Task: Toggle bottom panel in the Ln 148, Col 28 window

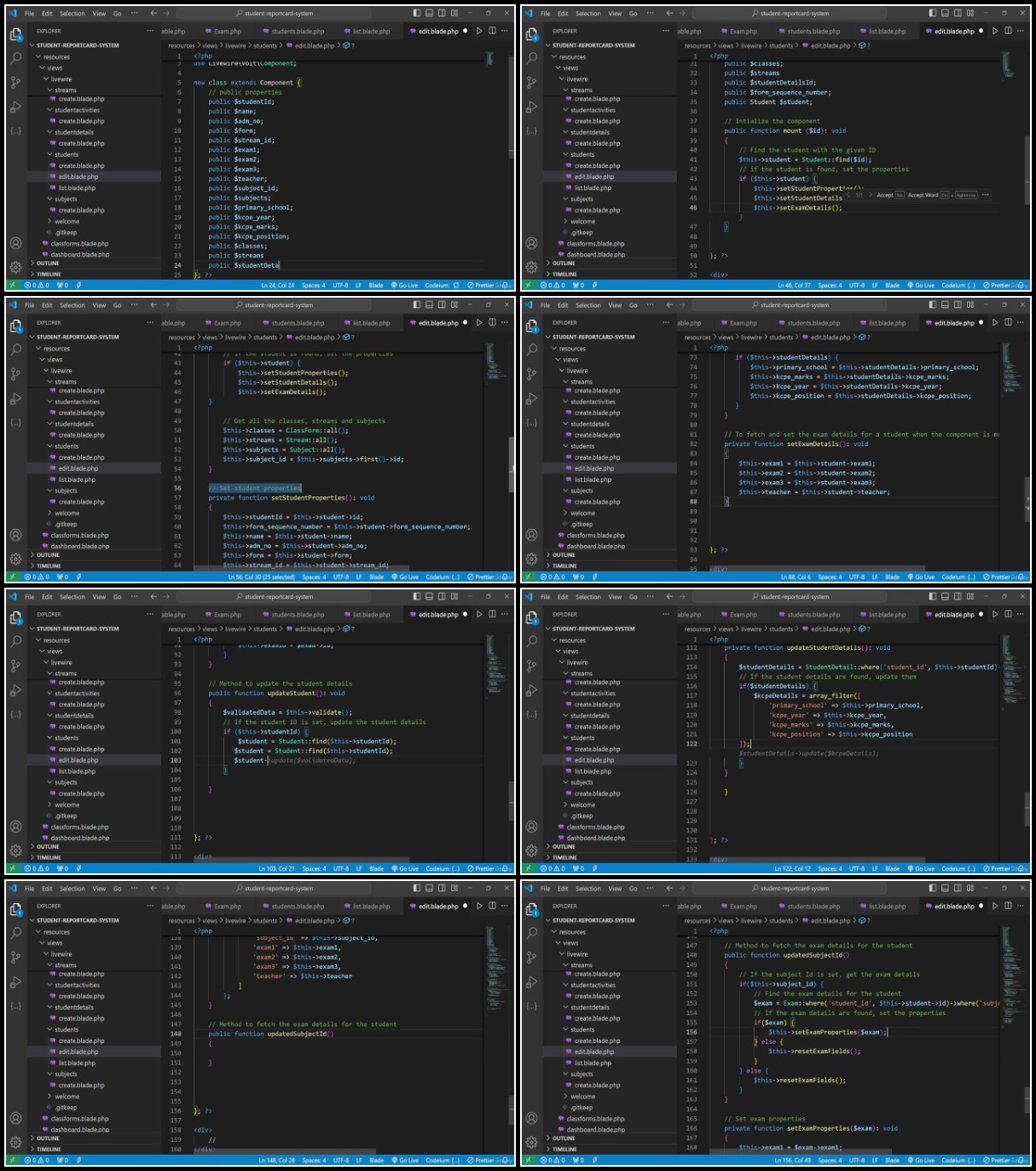Action: (x=429, y=888)
